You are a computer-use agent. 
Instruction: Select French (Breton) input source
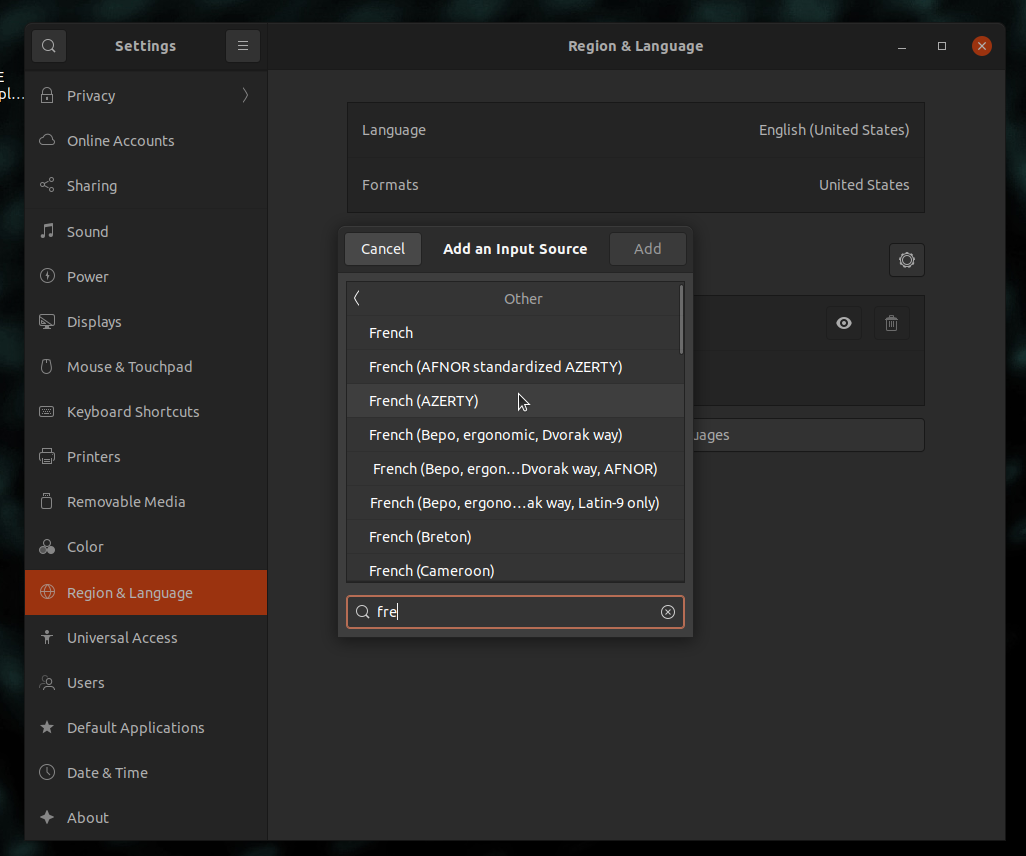[x=420, y=537]
